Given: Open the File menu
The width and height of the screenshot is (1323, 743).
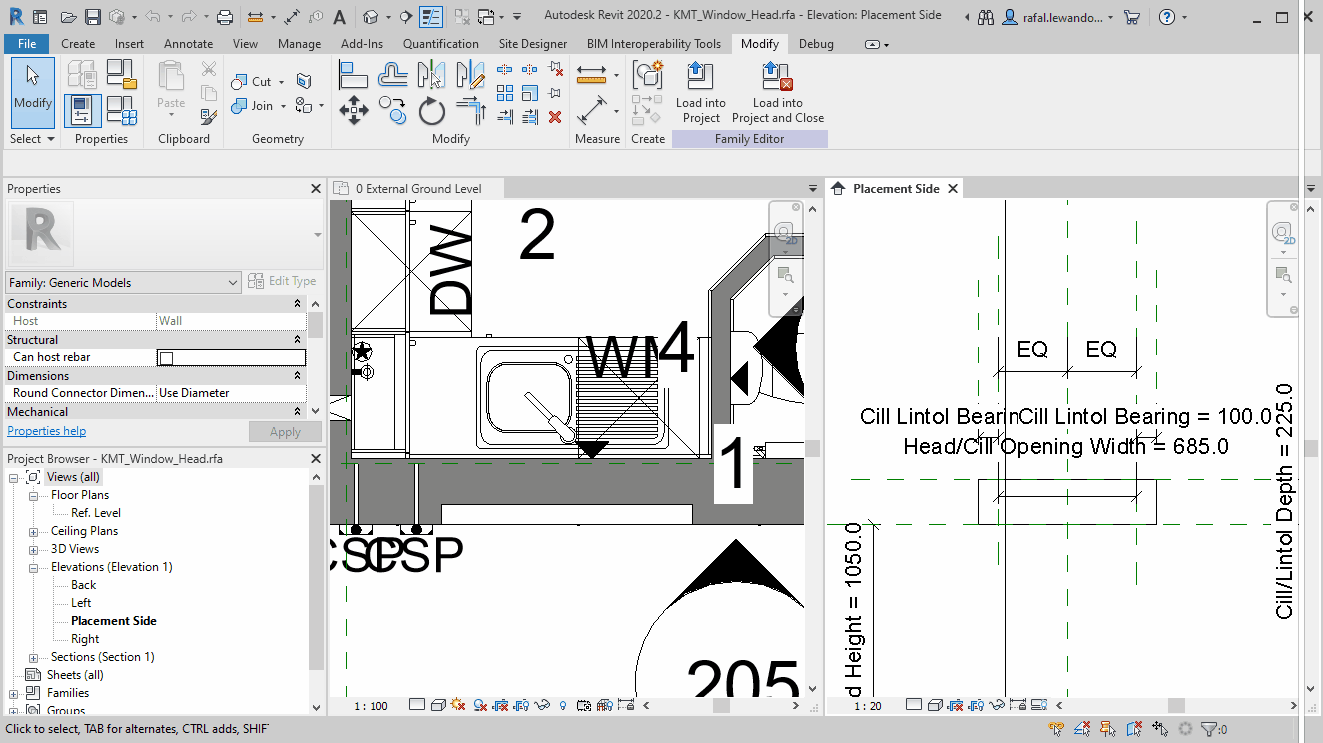Looking at the screenshot, I should click(26, 43).
